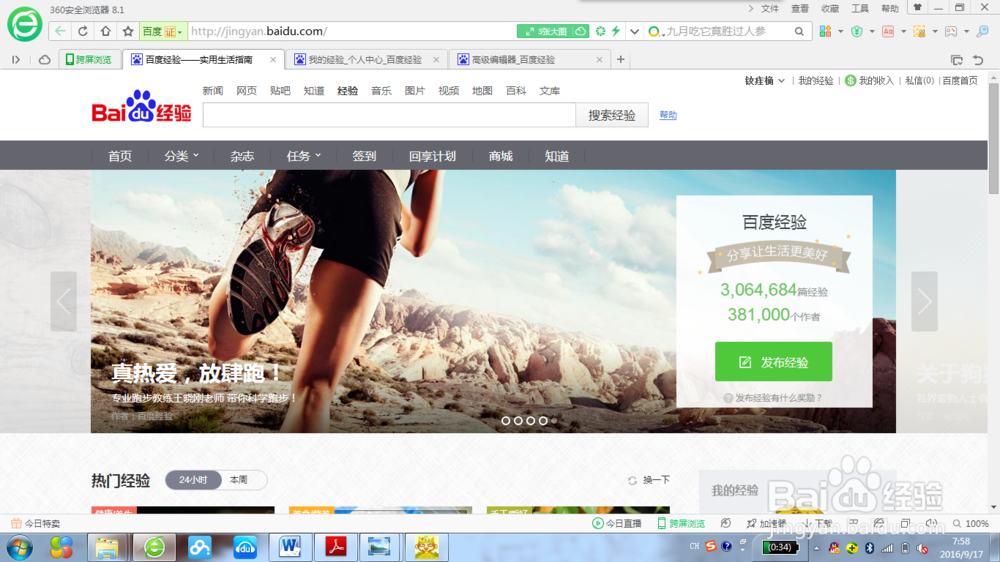Open the sidebar toggle icon left of the tabs
The image size is (1000, 562).
click(x=16, y=59)
